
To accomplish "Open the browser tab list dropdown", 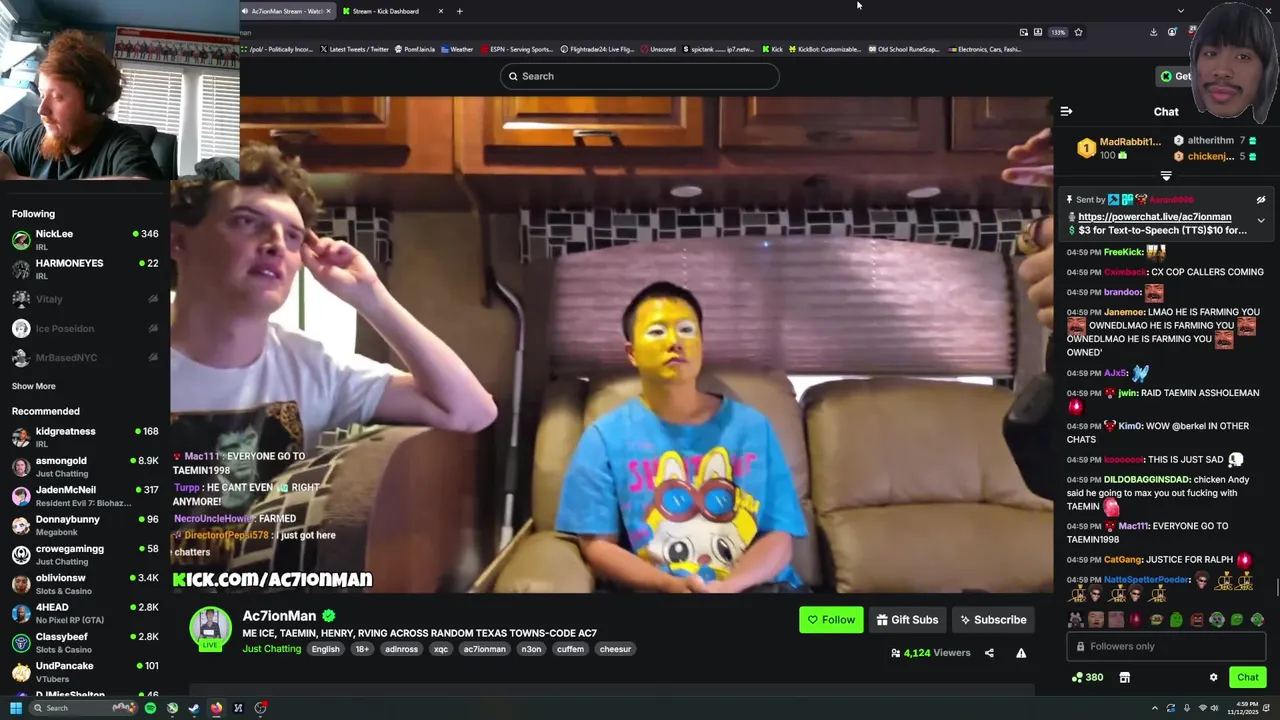I will (x=1180, y=11).
